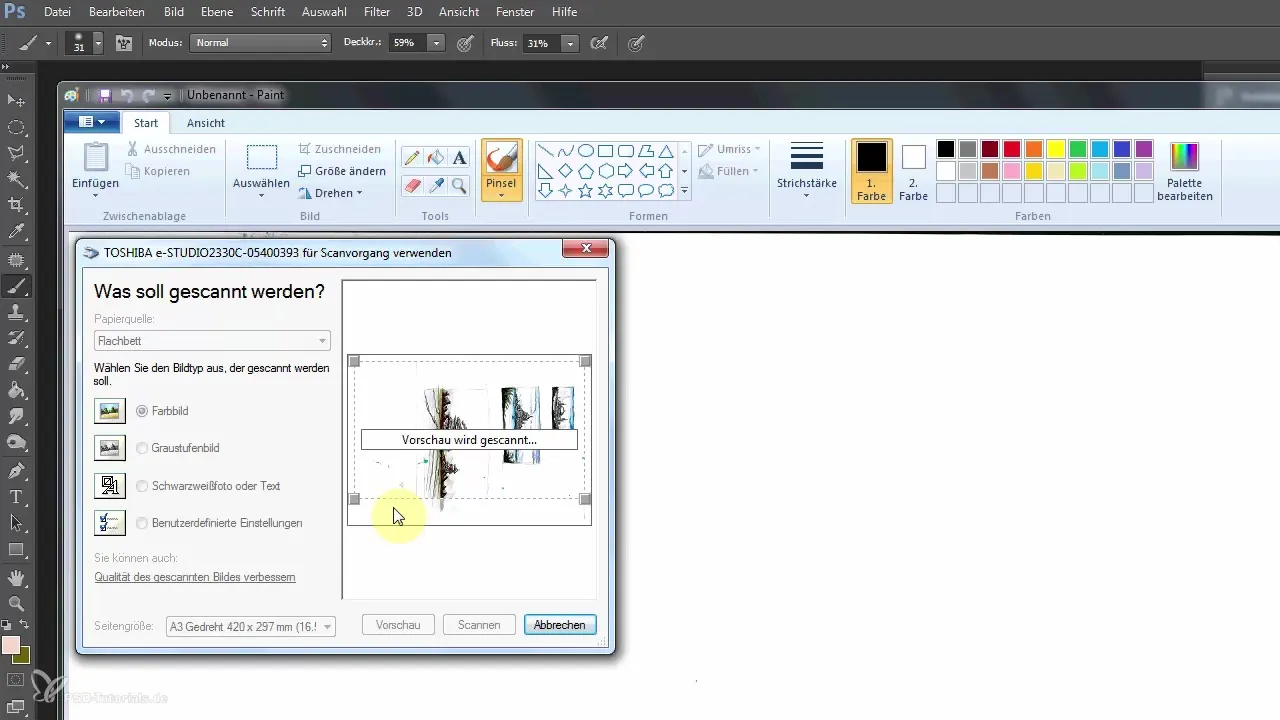
Task: Switch to the Start tab in Paint
Action: coord(146,123)
